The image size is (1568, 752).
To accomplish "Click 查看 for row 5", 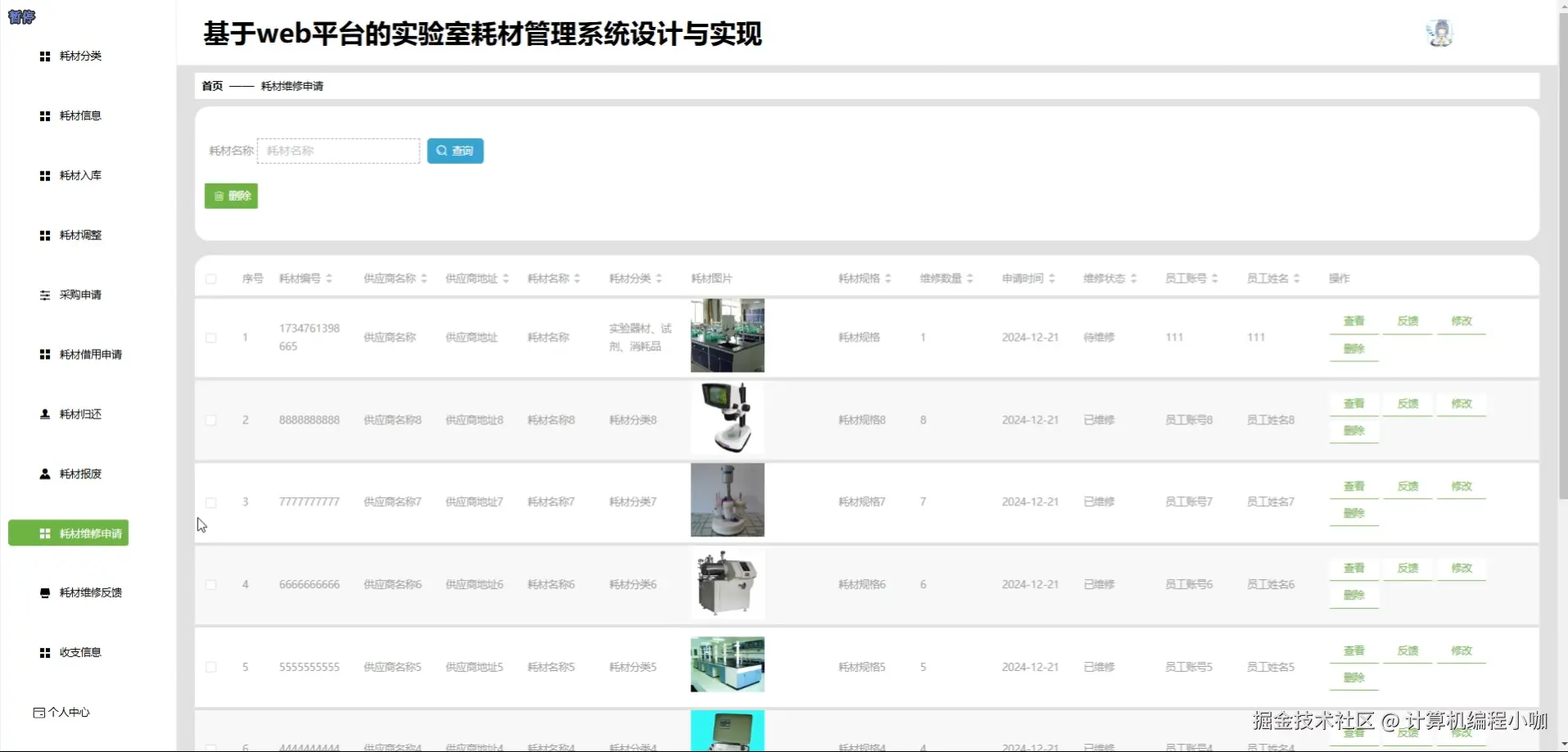I will coord(1354,651).
